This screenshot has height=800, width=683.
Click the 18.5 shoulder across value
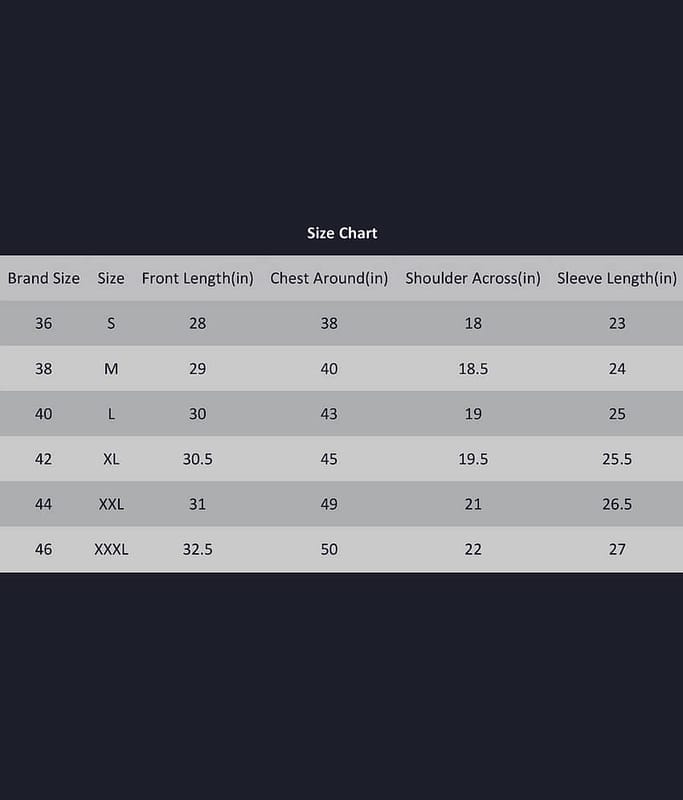coord(473,368)
